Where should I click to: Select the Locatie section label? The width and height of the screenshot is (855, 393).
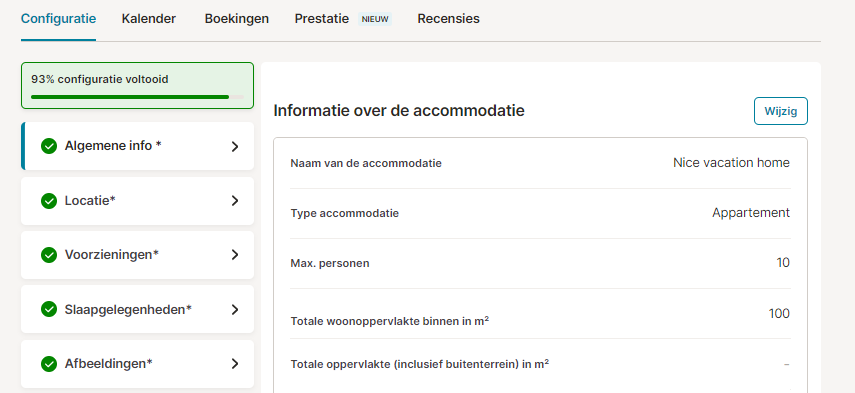[90, 200]
